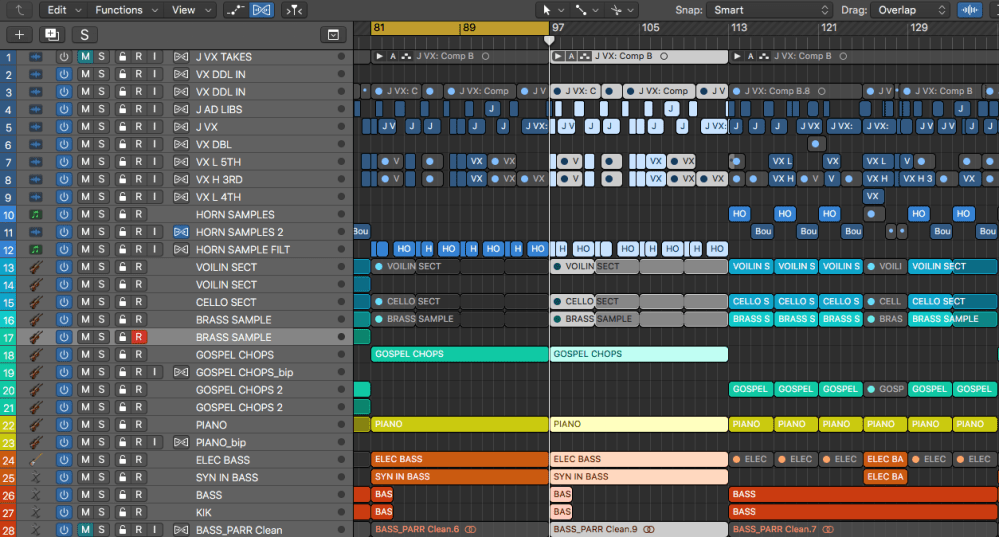Click the catch playhead icon
This screenshot has height=537, width=999.
click(x=293, y=10)
